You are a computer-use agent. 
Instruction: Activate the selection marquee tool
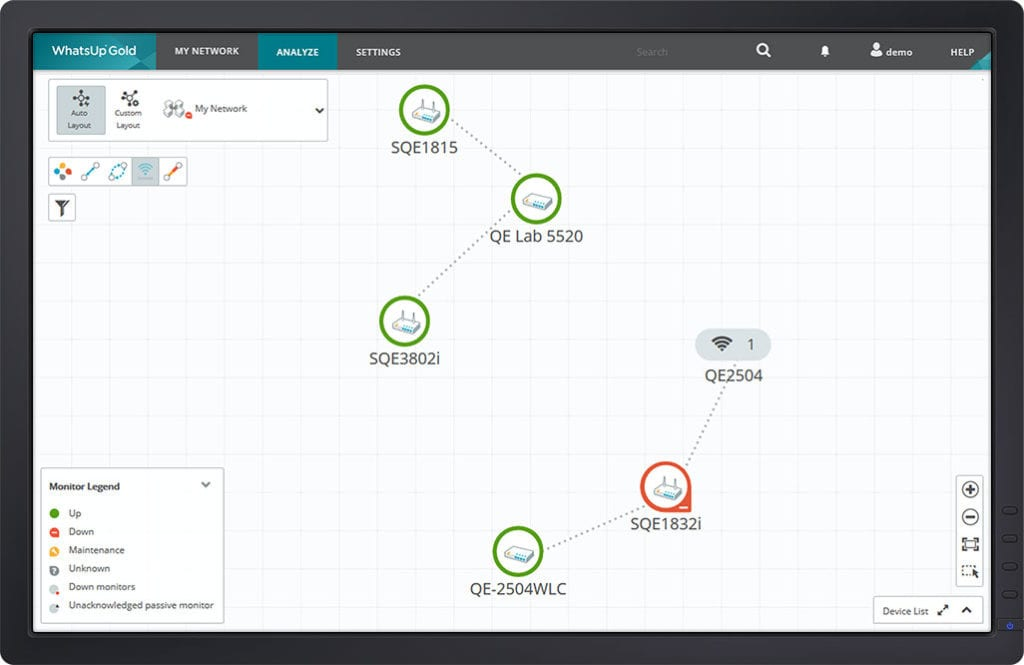(970, 572)
